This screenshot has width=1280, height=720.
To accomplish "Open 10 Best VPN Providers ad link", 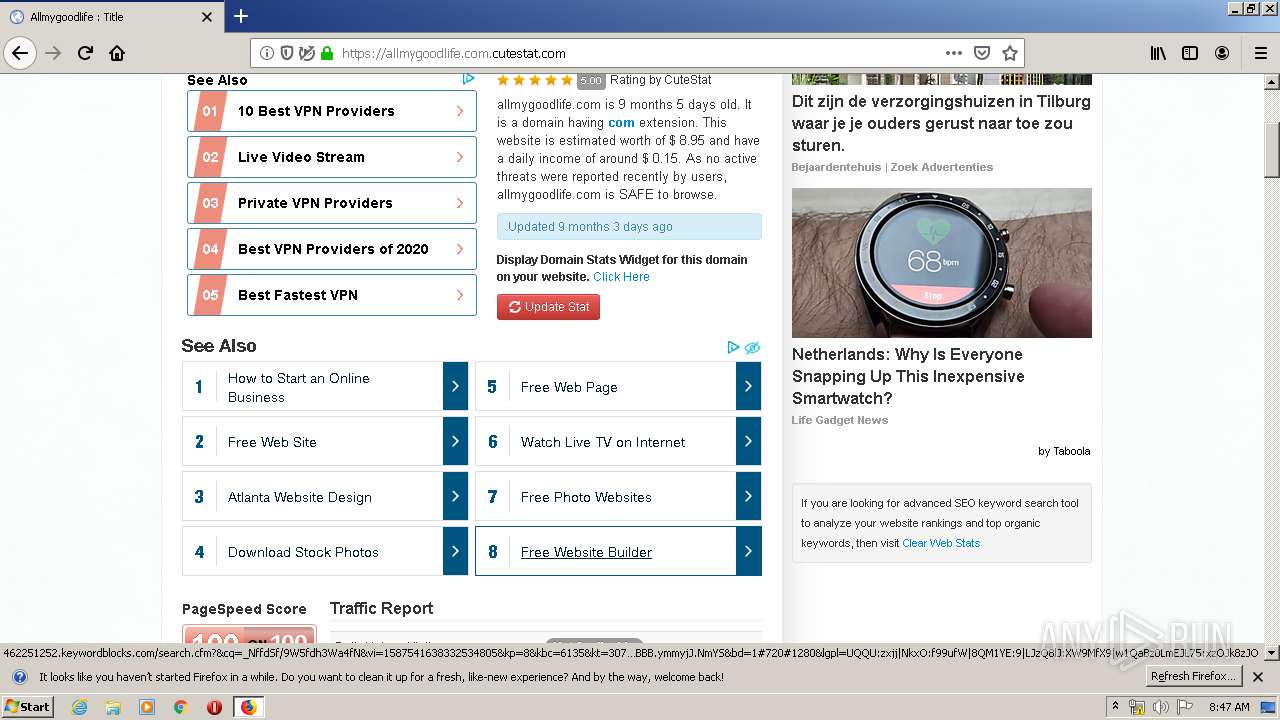I will coord(332,111).
